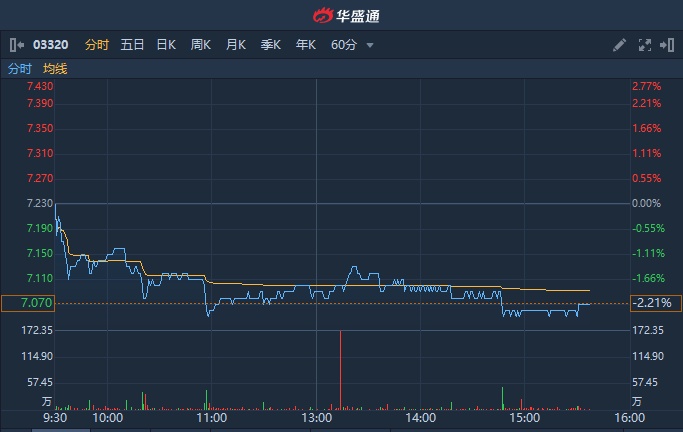Click the 9:30 time axis label

[55, 418]
